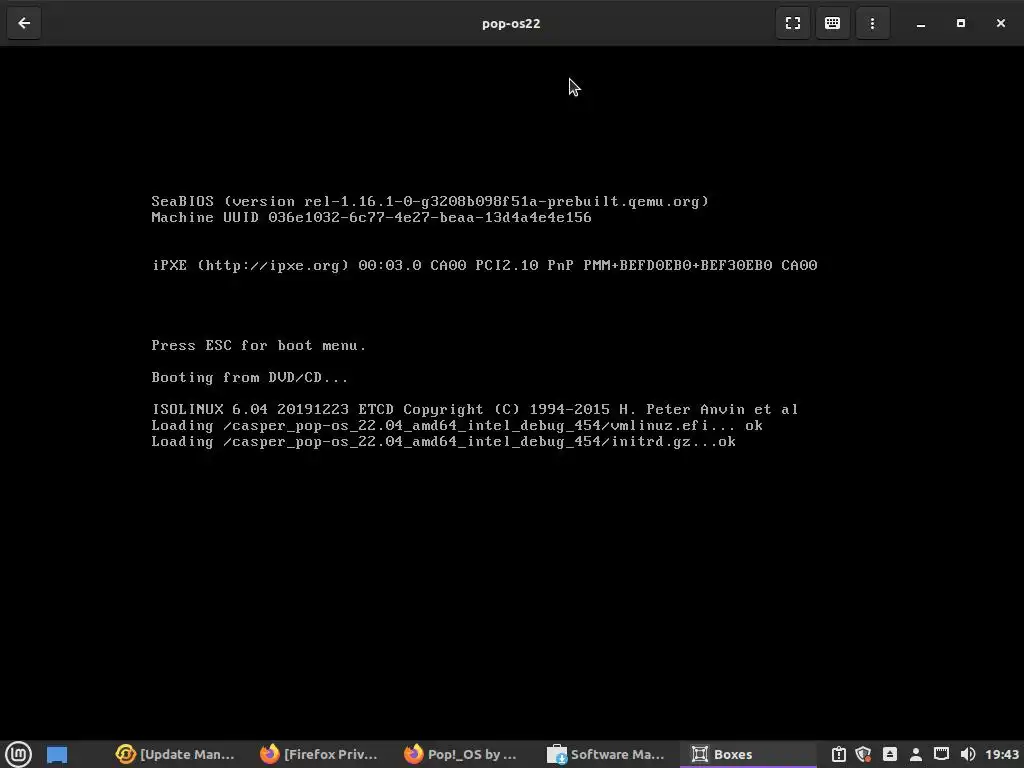Close the Boxes window
This screenshot has width=1024, height=768.
(x=1000, y=24)
